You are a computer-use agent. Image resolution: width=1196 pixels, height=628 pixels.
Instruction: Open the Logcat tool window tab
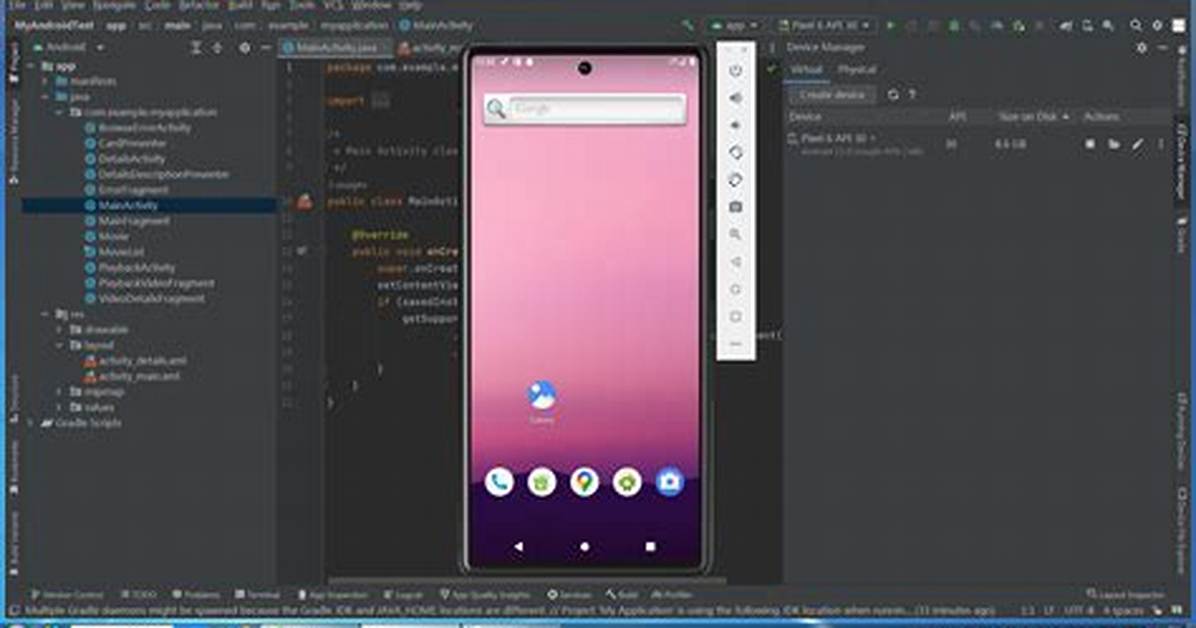(403, 594)
